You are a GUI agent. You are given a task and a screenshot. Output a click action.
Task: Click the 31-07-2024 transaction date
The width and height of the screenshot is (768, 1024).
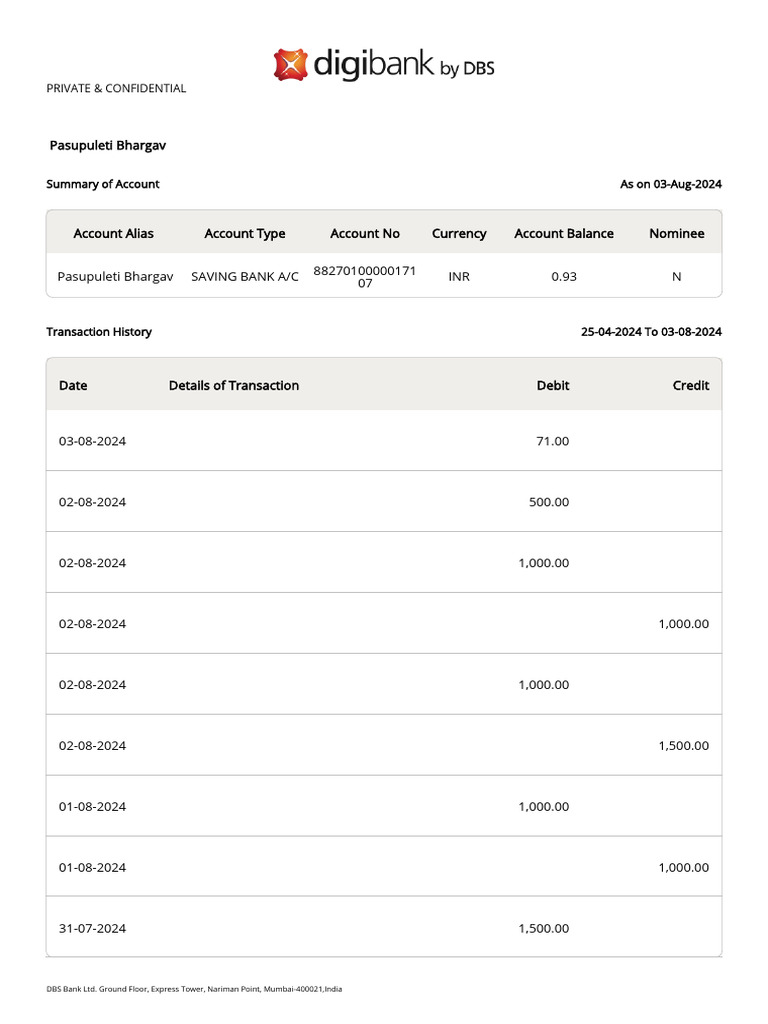point(92,928)
